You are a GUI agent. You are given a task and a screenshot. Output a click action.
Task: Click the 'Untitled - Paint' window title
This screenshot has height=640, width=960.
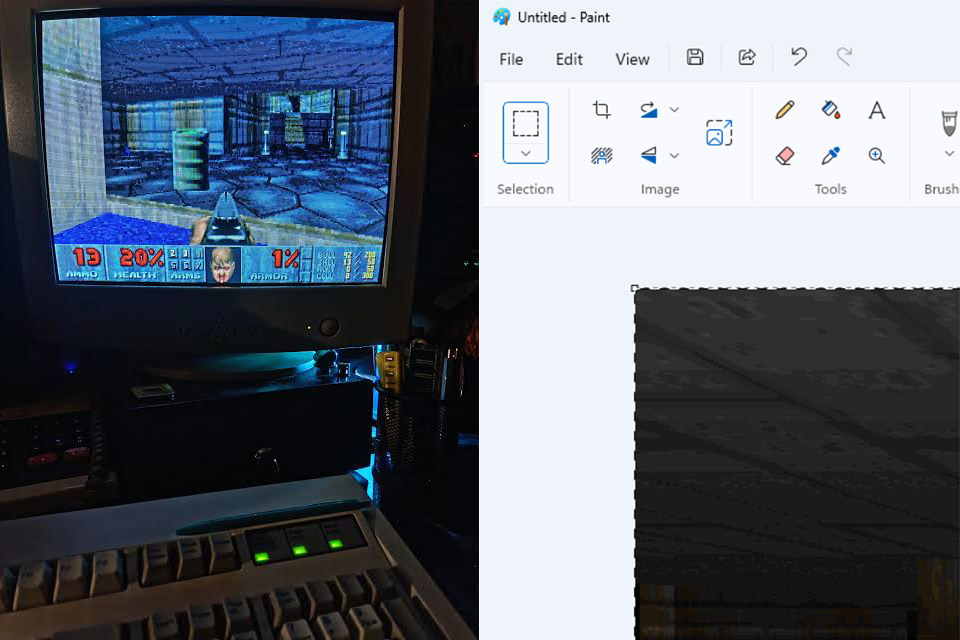(563, 17)
